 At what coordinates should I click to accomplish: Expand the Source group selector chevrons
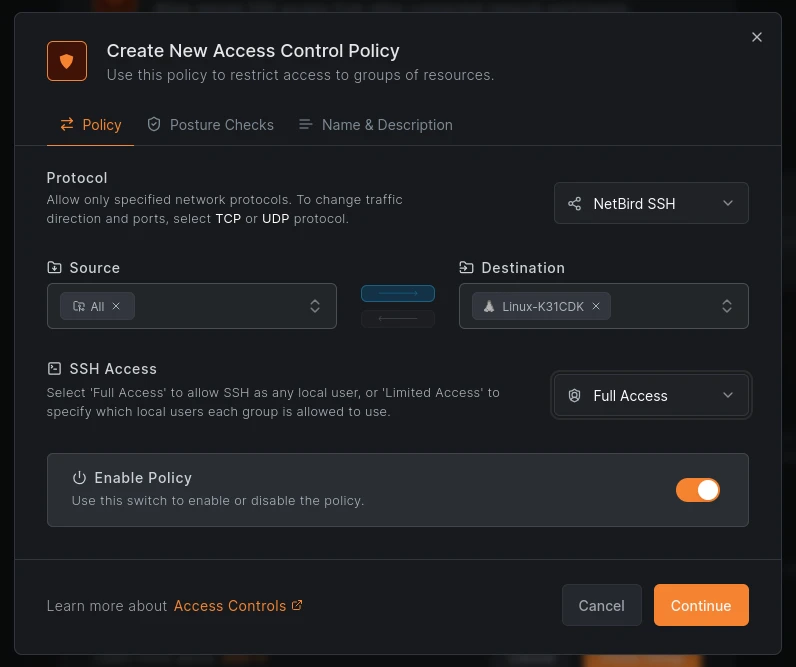pos(315,306)
